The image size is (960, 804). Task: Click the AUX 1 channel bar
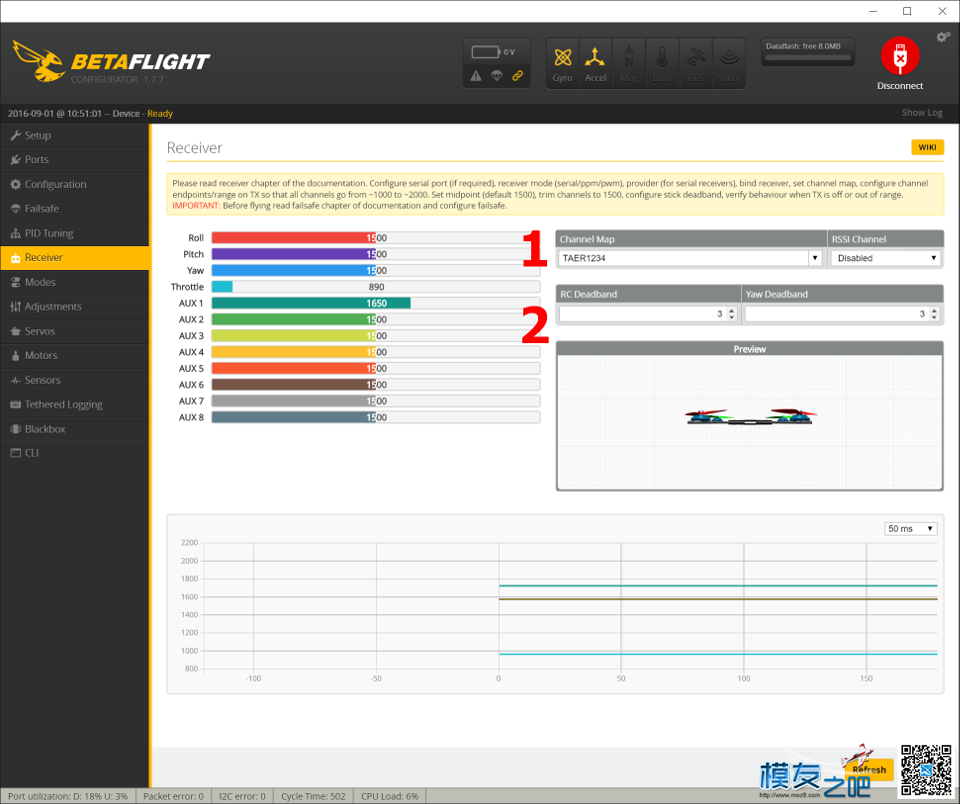pyautogui.click(x=376, y=303)
